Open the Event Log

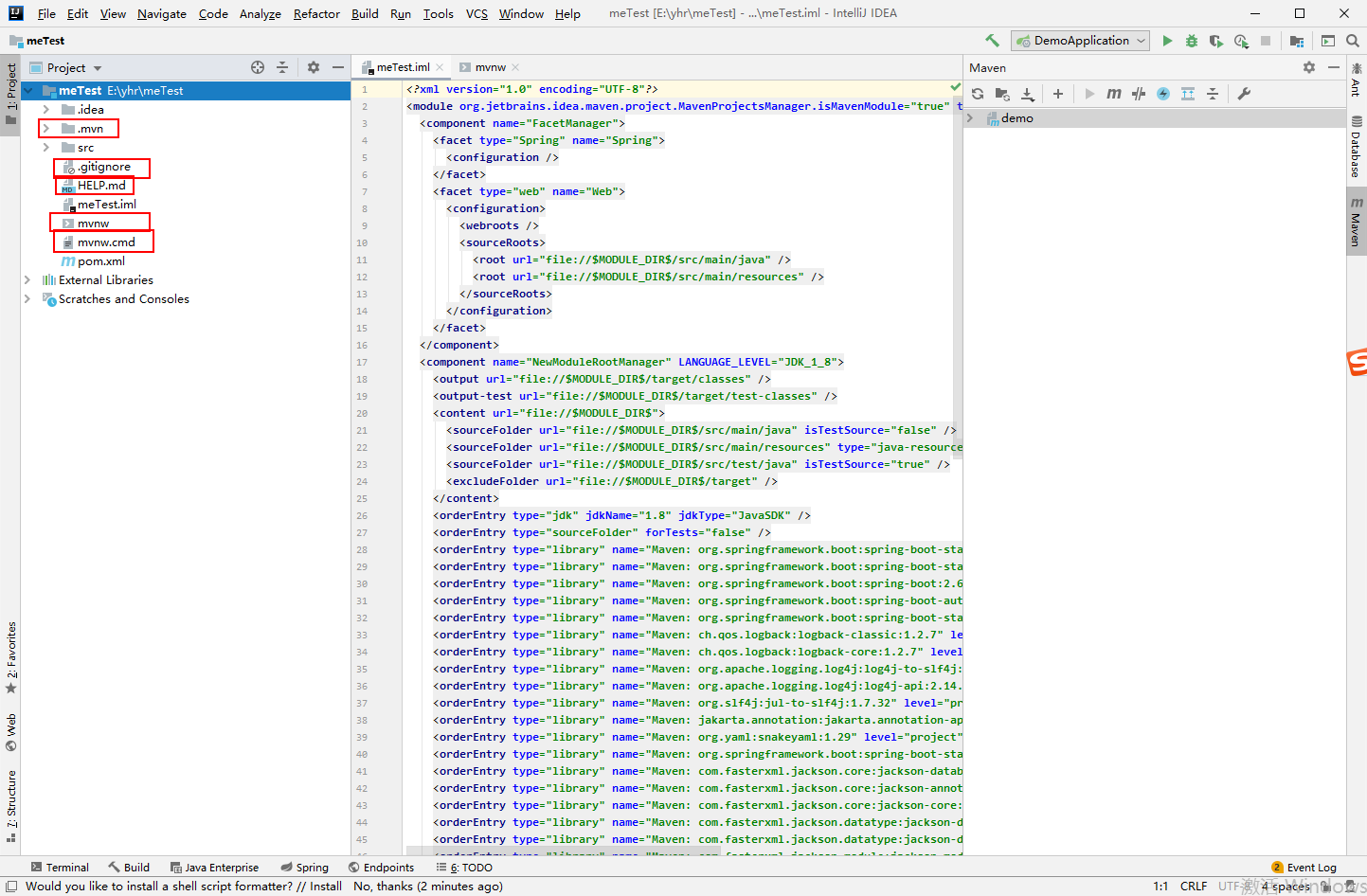[x=1304, y=868]
